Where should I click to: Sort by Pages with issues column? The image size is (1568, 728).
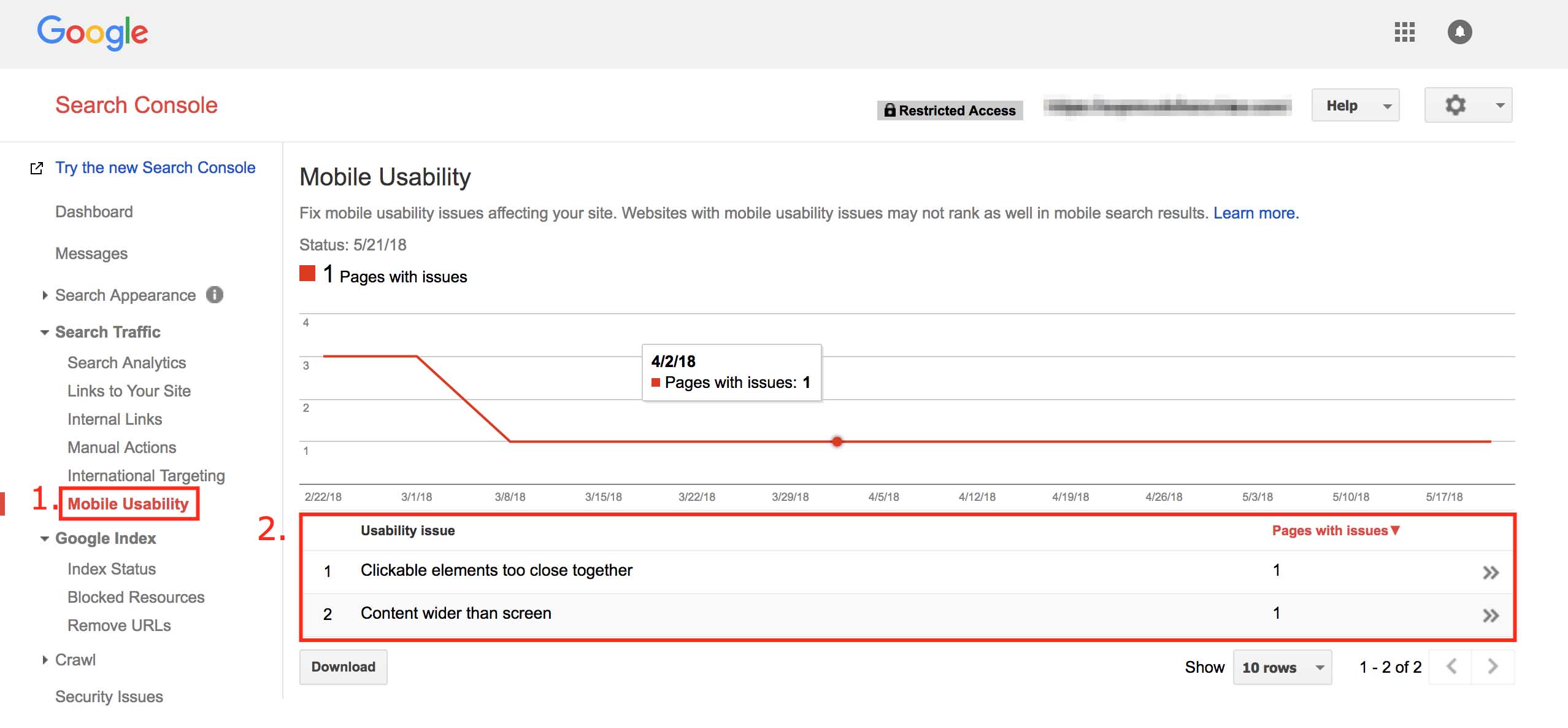click(x=1335, y=530)
